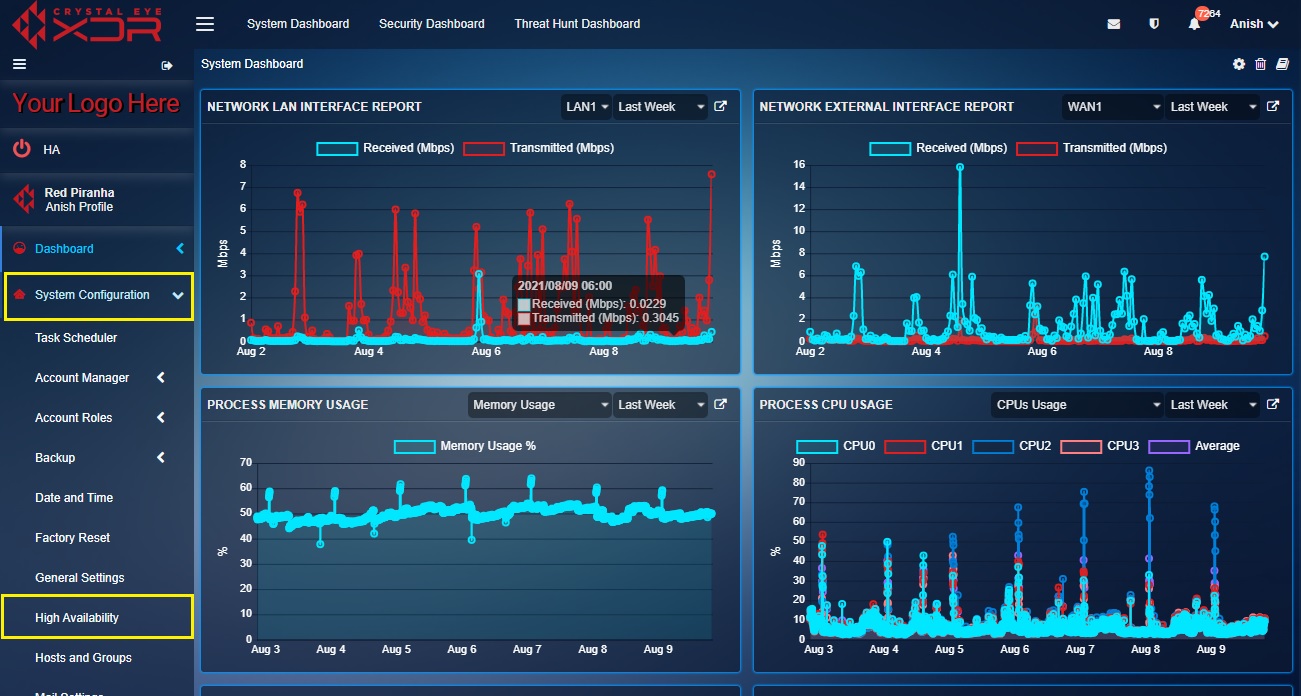1301x696 pixels.
Task: Toggle external interface Received (Mbps) legend
Action: tap(938, 148)
